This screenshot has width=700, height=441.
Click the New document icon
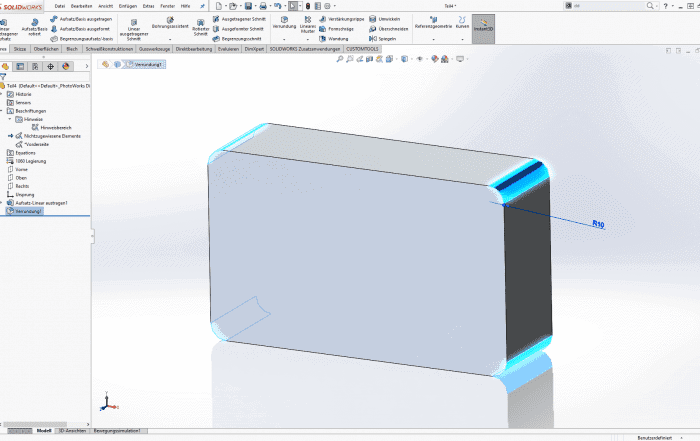tap(219, 6)
